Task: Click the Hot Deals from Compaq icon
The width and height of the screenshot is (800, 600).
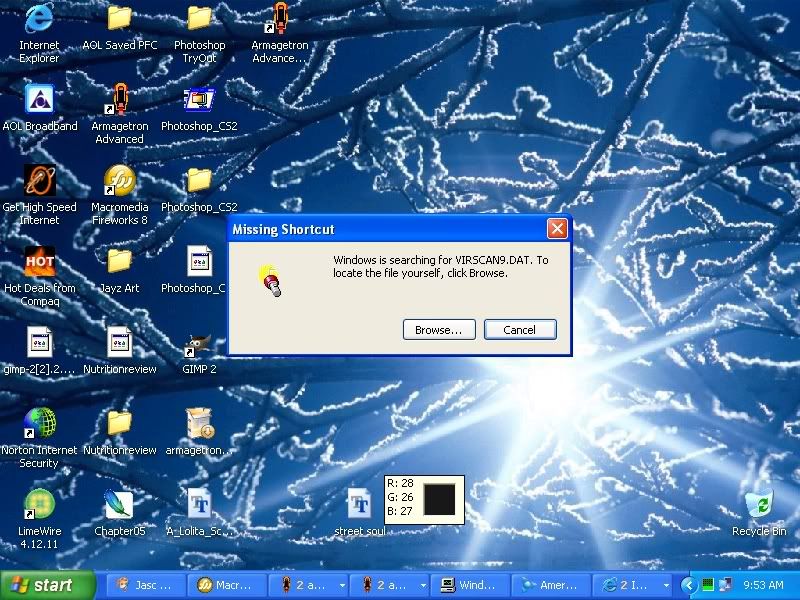Action: point(39,263)
